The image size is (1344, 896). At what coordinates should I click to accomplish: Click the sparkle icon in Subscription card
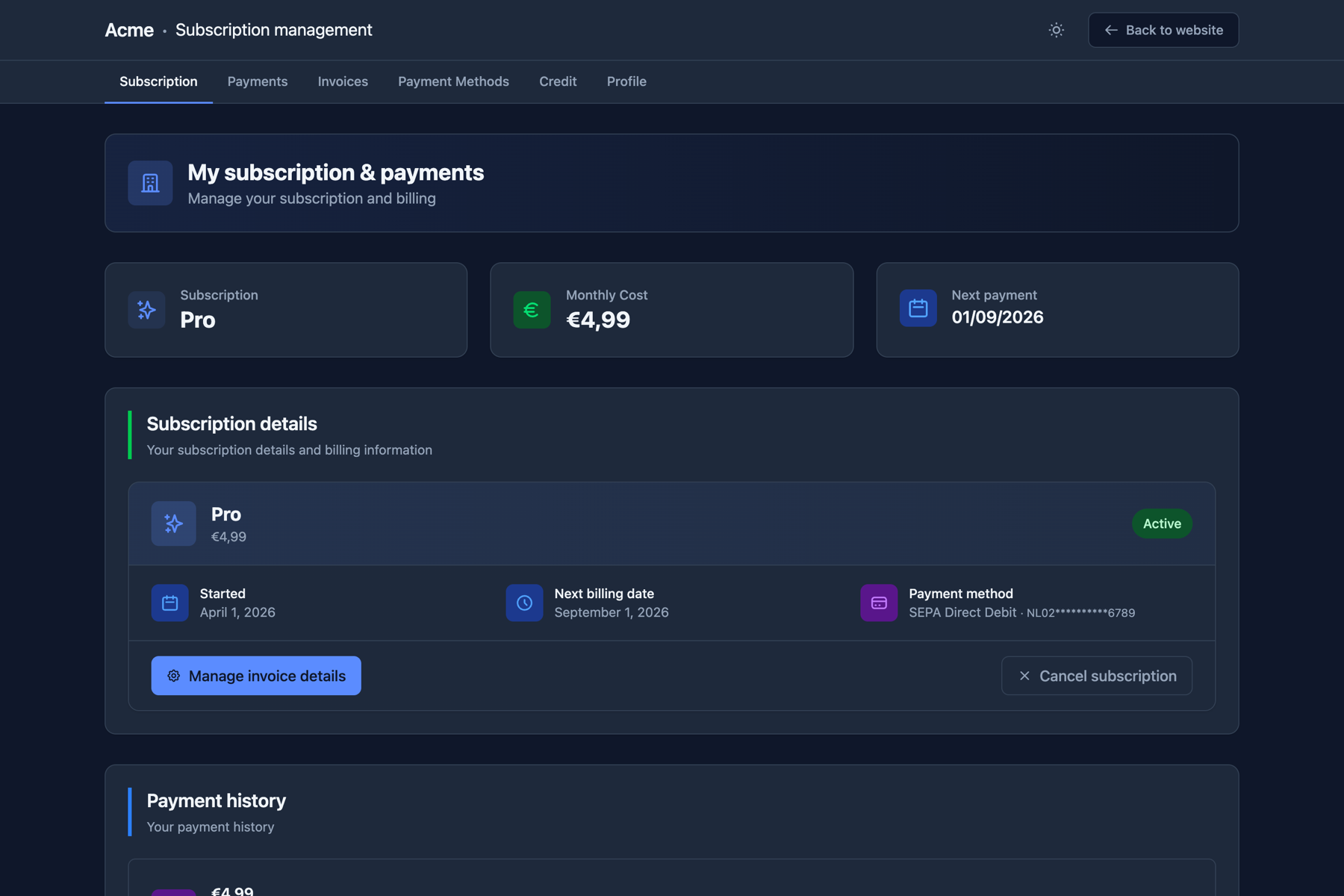(146, 310)
